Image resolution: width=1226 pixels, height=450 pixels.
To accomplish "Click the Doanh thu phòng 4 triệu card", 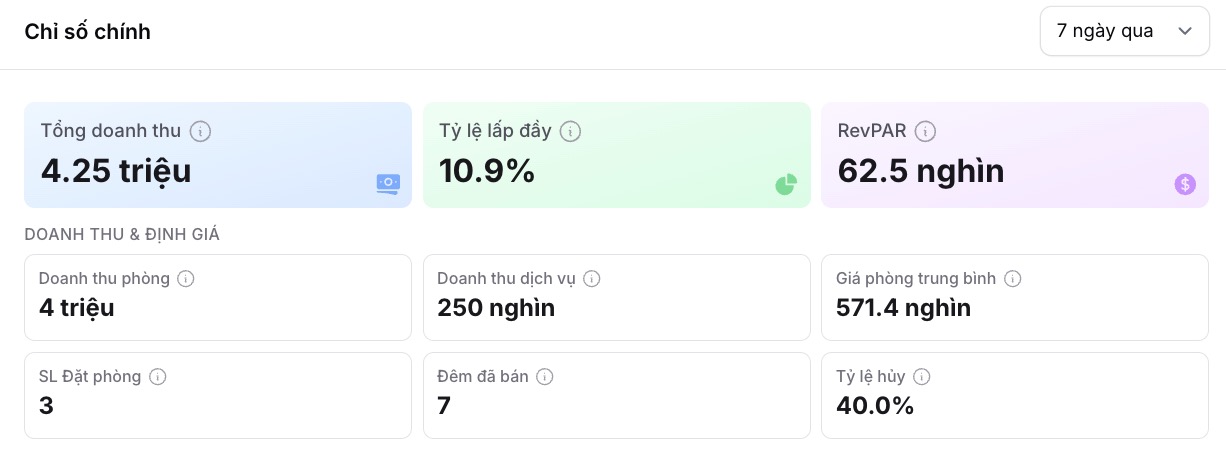I will click(217, 297).
